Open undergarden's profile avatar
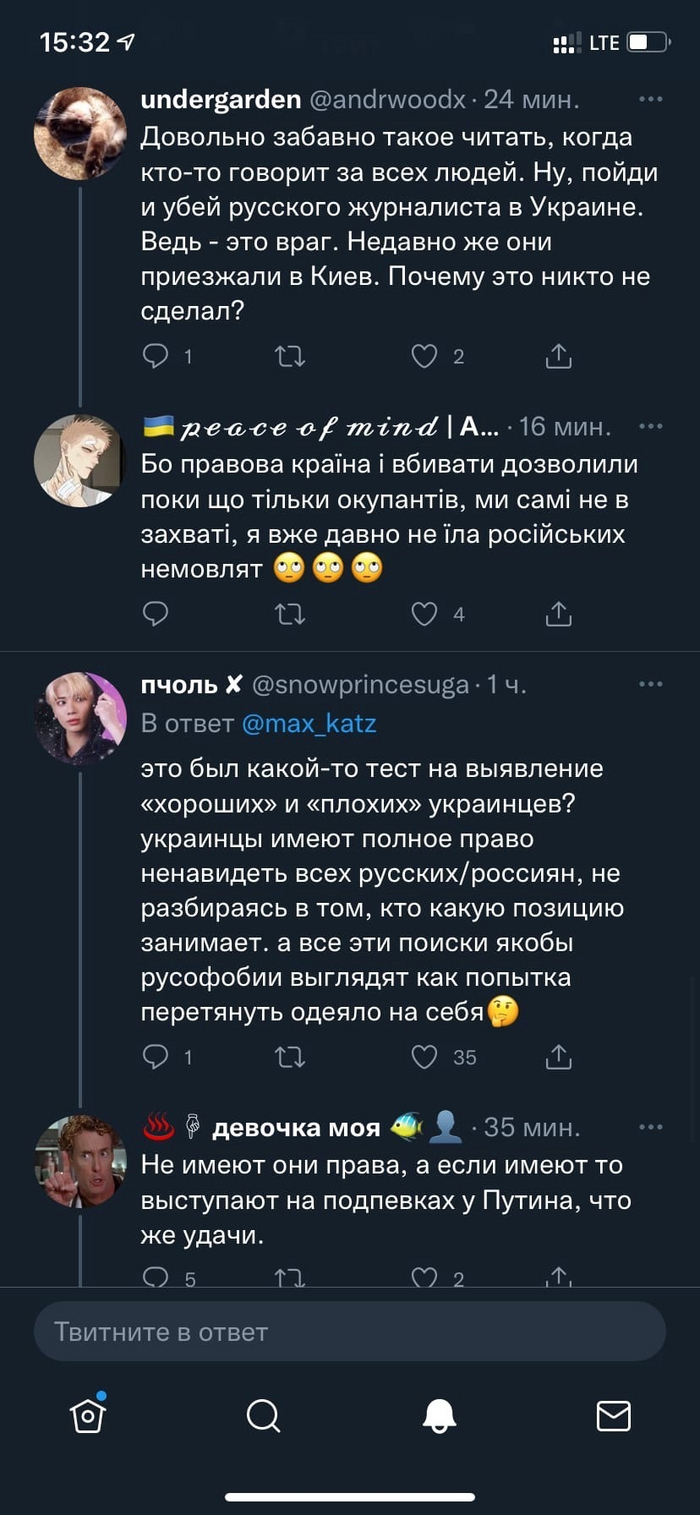 pos(80,133)
